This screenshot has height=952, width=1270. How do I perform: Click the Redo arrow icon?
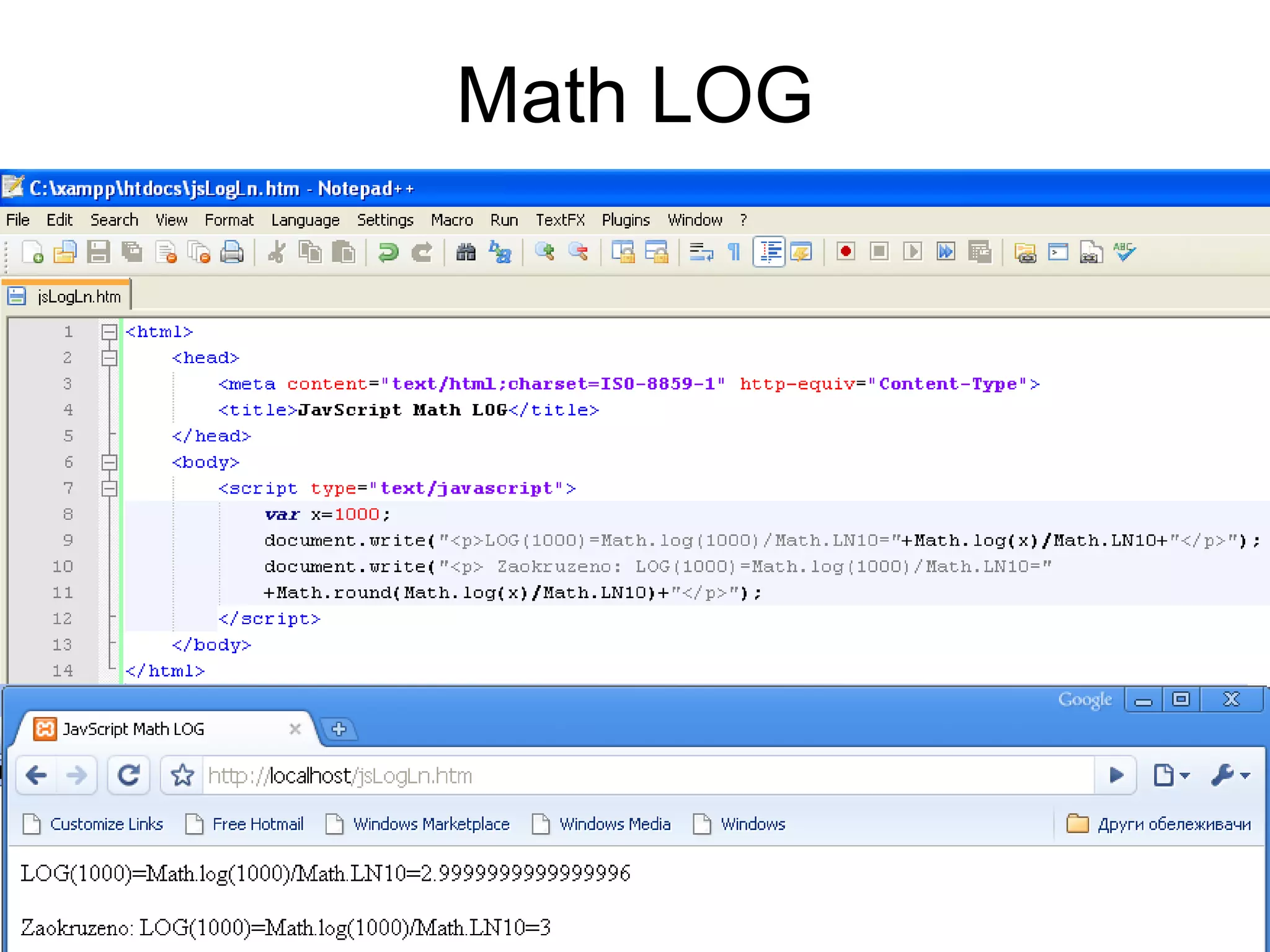(x=422, y=252)
